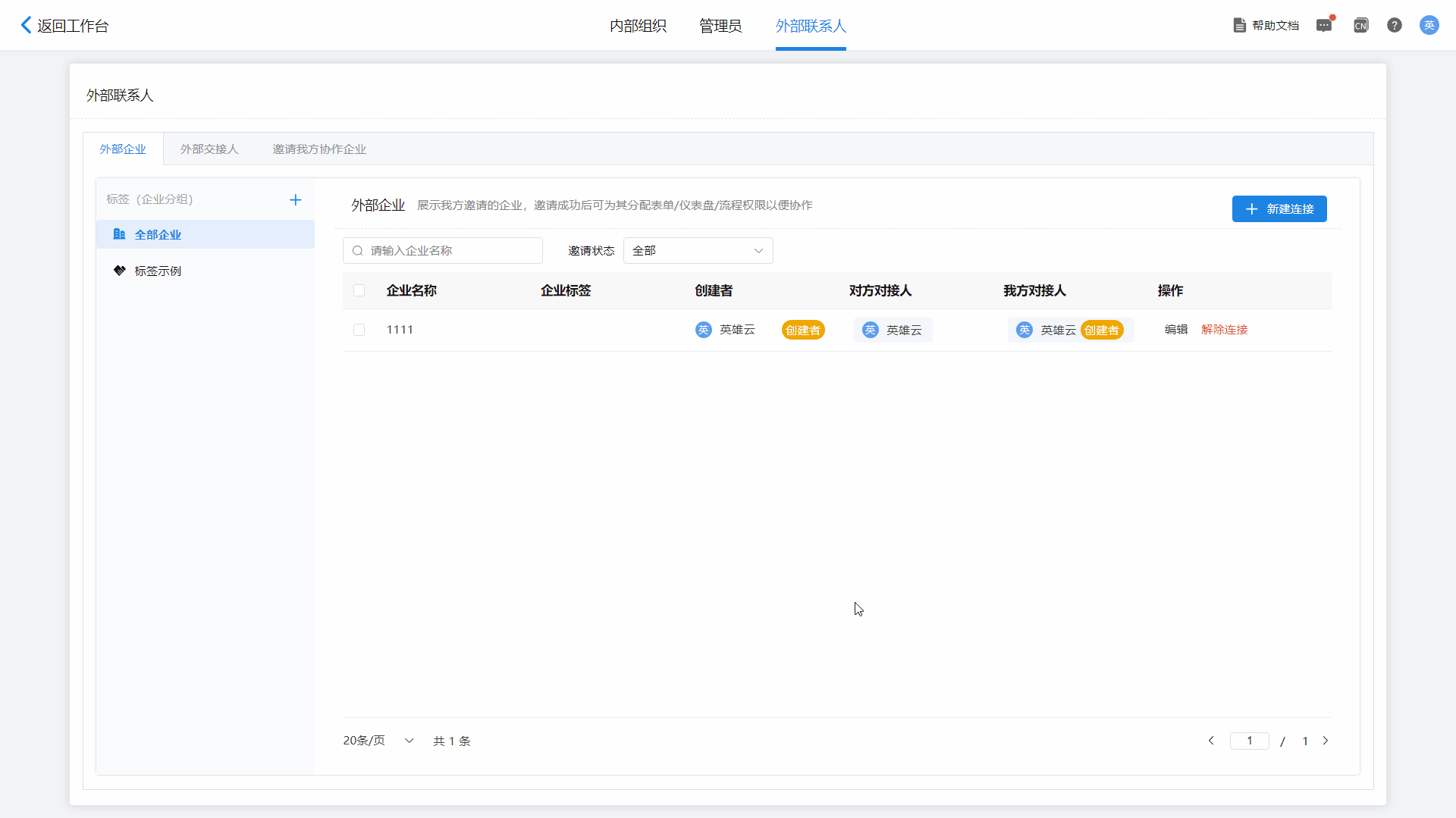Click the CN language switch icon
This screenshot has height=818, width=1456.
pyautogui.click(x=1360, y=25)
